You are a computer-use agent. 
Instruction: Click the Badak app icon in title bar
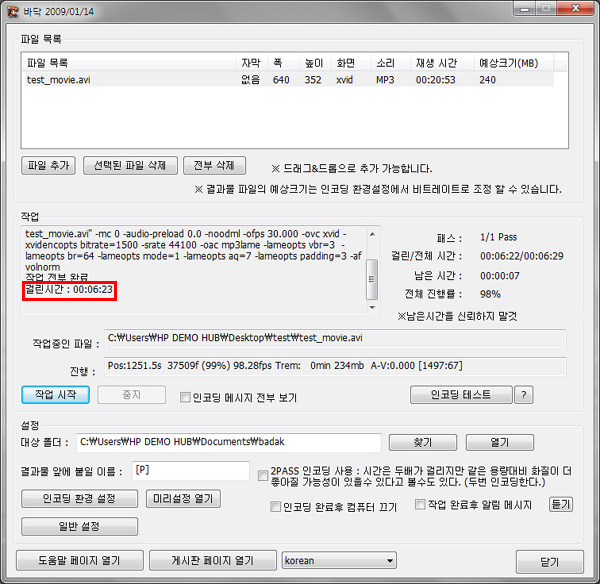(x=13, y=11)
